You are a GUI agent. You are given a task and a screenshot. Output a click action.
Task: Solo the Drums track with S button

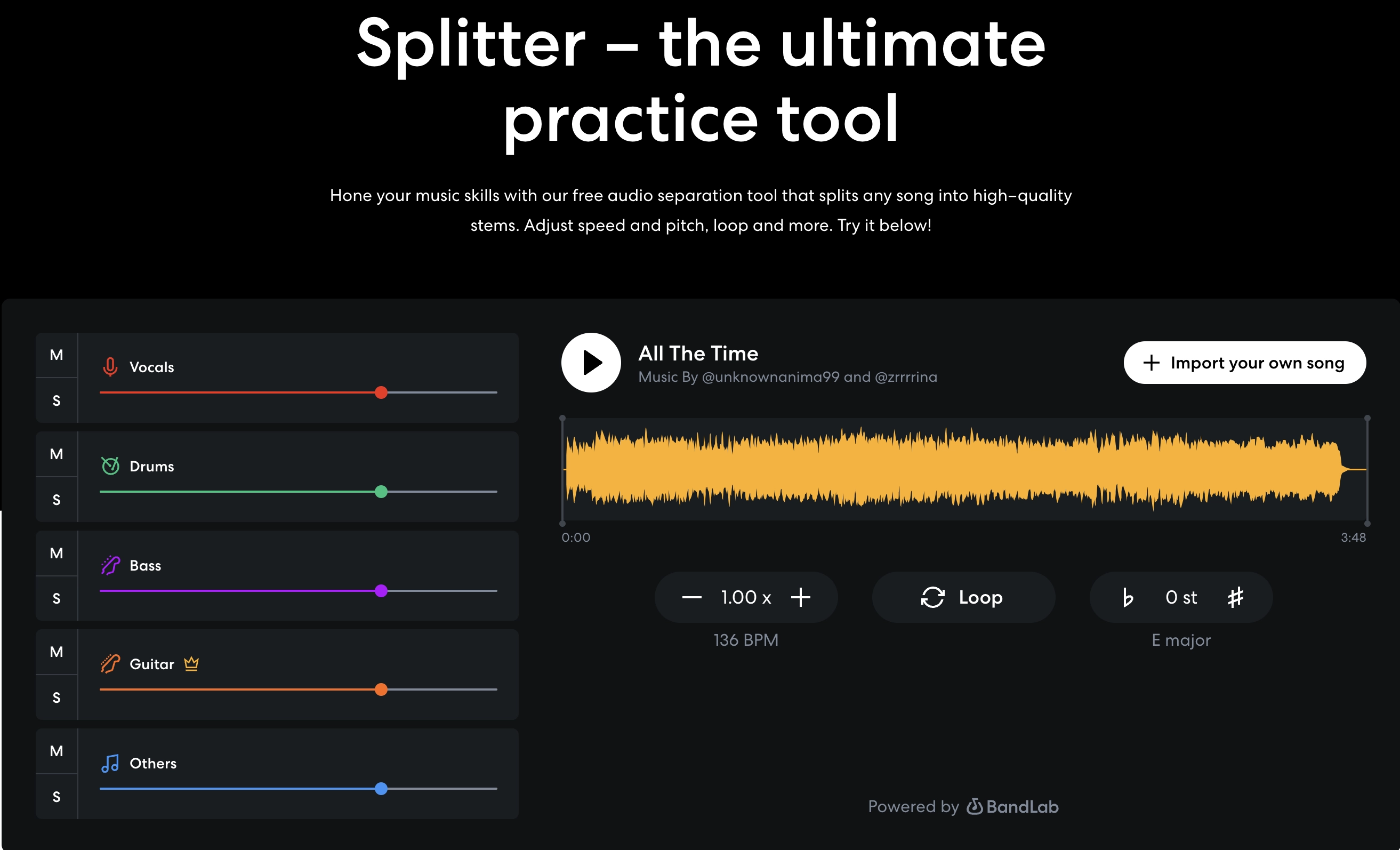pyautogui.click(x=55, y=497)
